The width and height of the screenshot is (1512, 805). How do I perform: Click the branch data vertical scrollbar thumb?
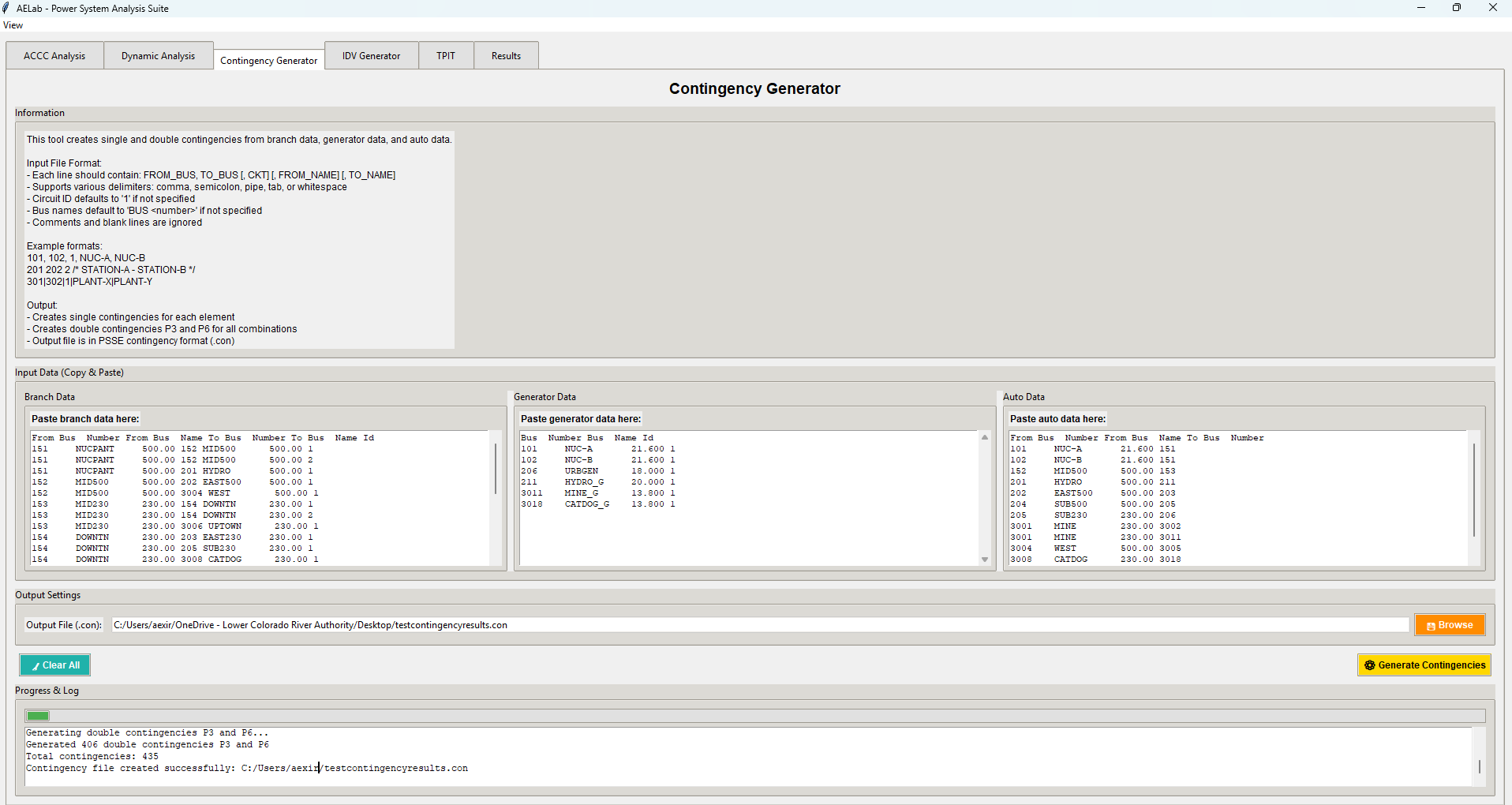click(496, 469)
